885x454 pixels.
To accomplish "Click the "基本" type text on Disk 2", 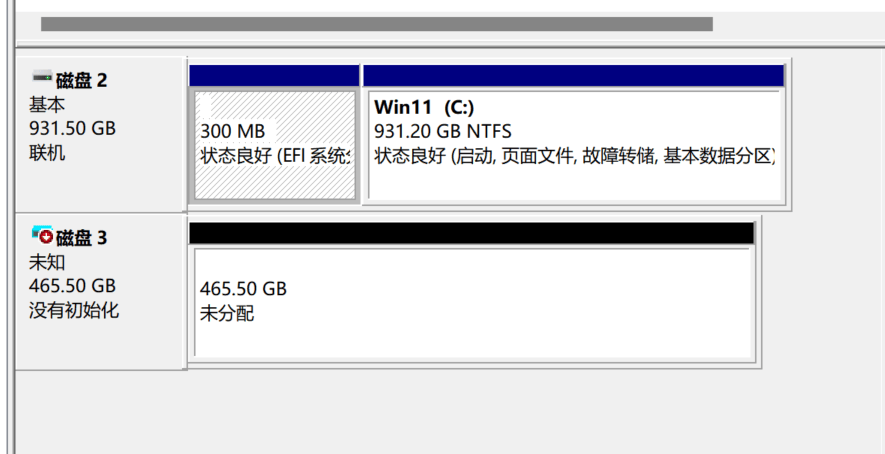I will coord(48,104).
